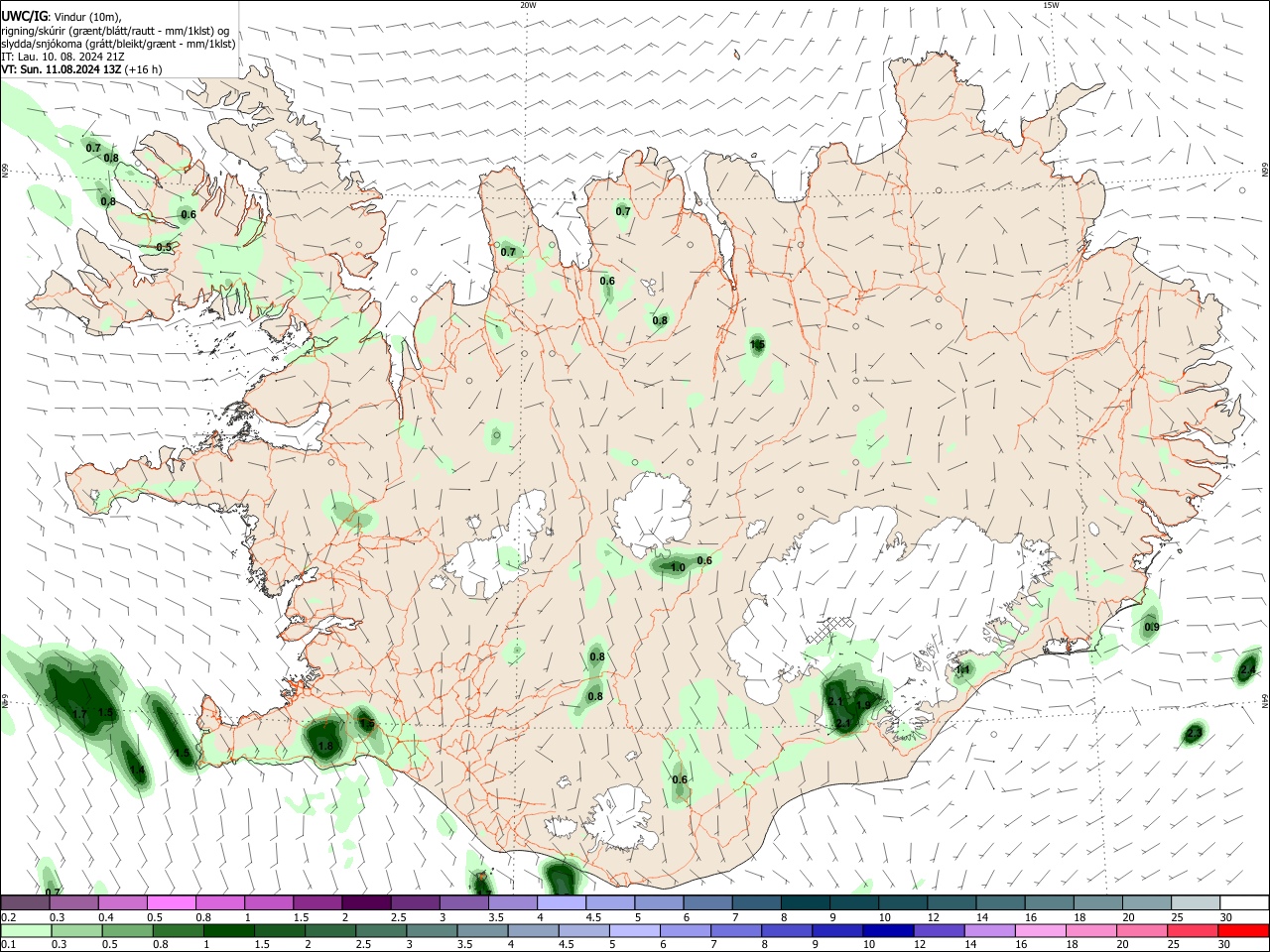Image resolution: width=1270 pixels, height=952 pixels.
Task: Select the 'slydda/snjókoma' description line
Action: point(118,43)
